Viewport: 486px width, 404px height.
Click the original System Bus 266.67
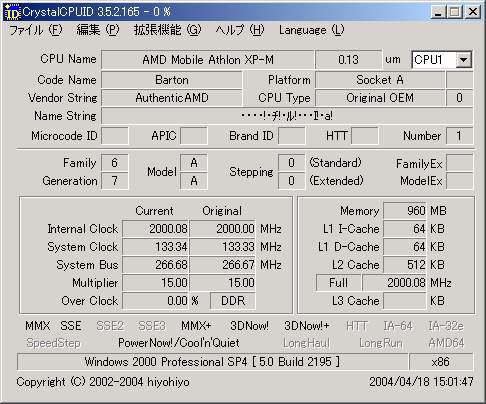click(223, 265)
